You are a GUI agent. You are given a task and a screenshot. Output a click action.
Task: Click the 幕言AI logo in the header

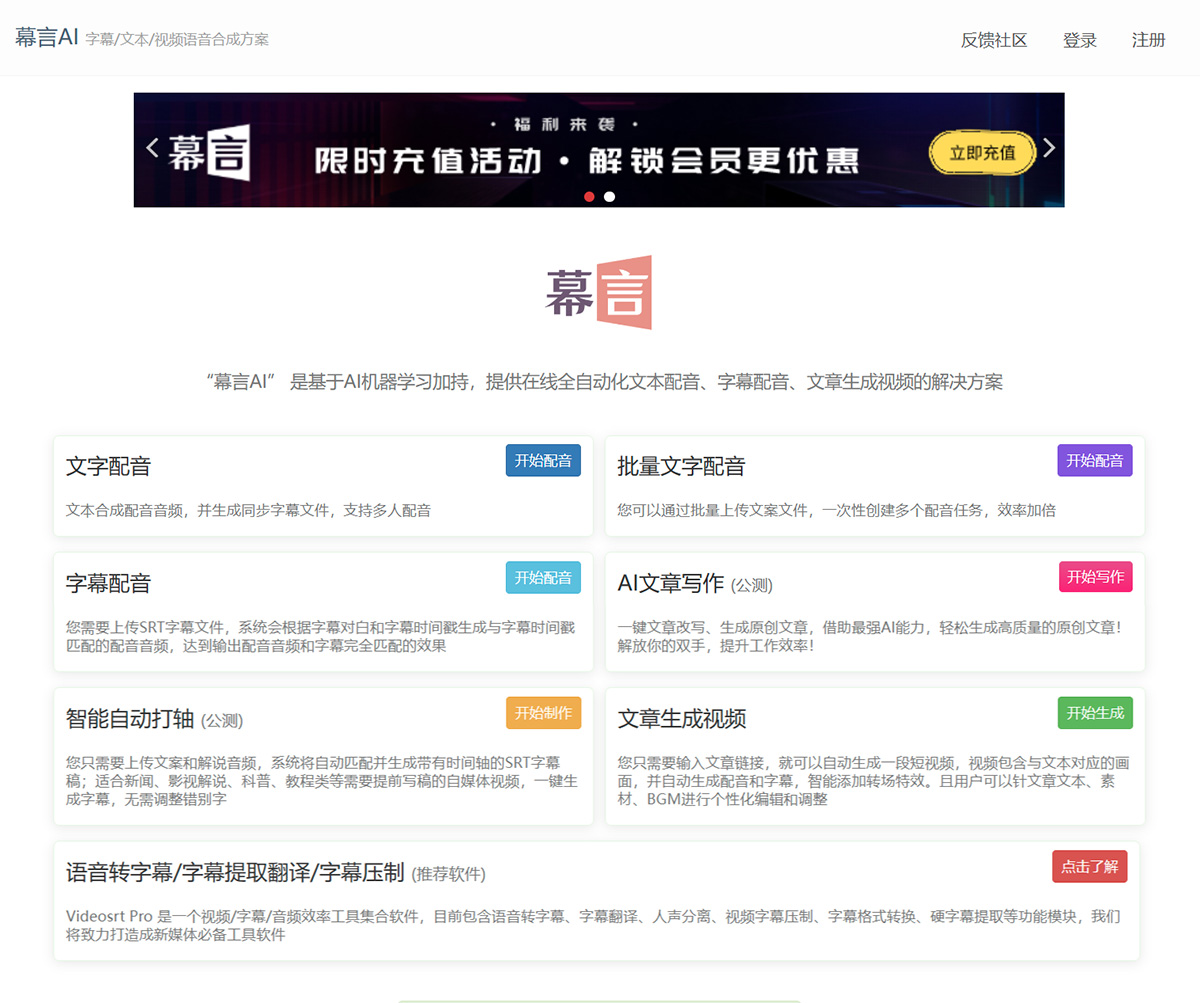point(47,38)
